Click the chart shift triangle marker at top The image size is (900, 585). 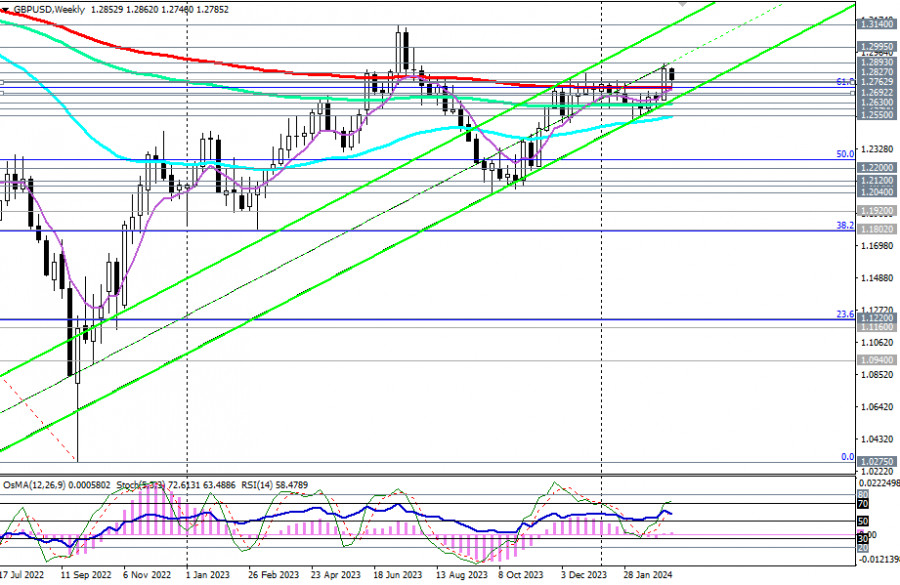click(x=682, y=3)
